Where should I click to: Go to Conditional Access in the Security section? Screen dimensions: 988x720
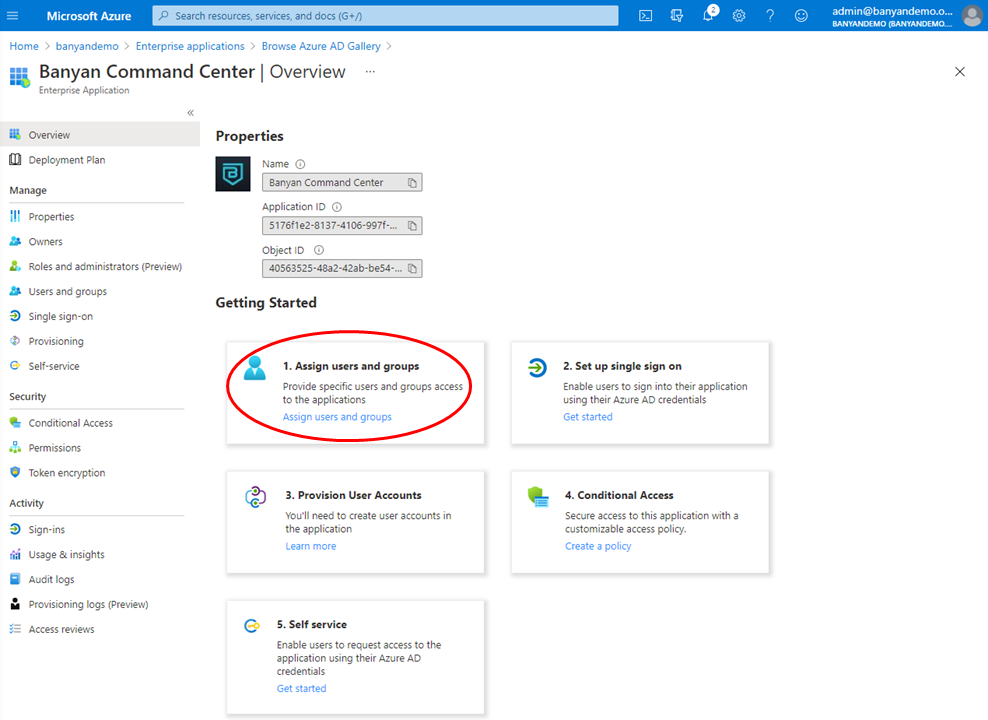click(x=70, y=423)
